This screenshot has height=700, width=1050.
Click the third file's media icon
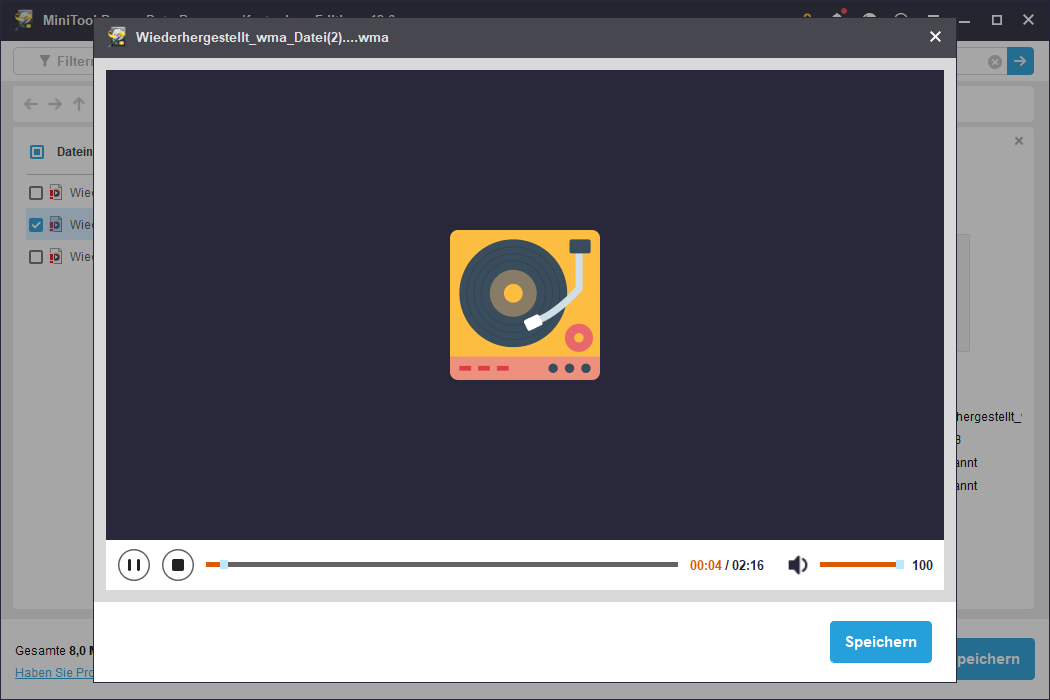pos(56,257)
